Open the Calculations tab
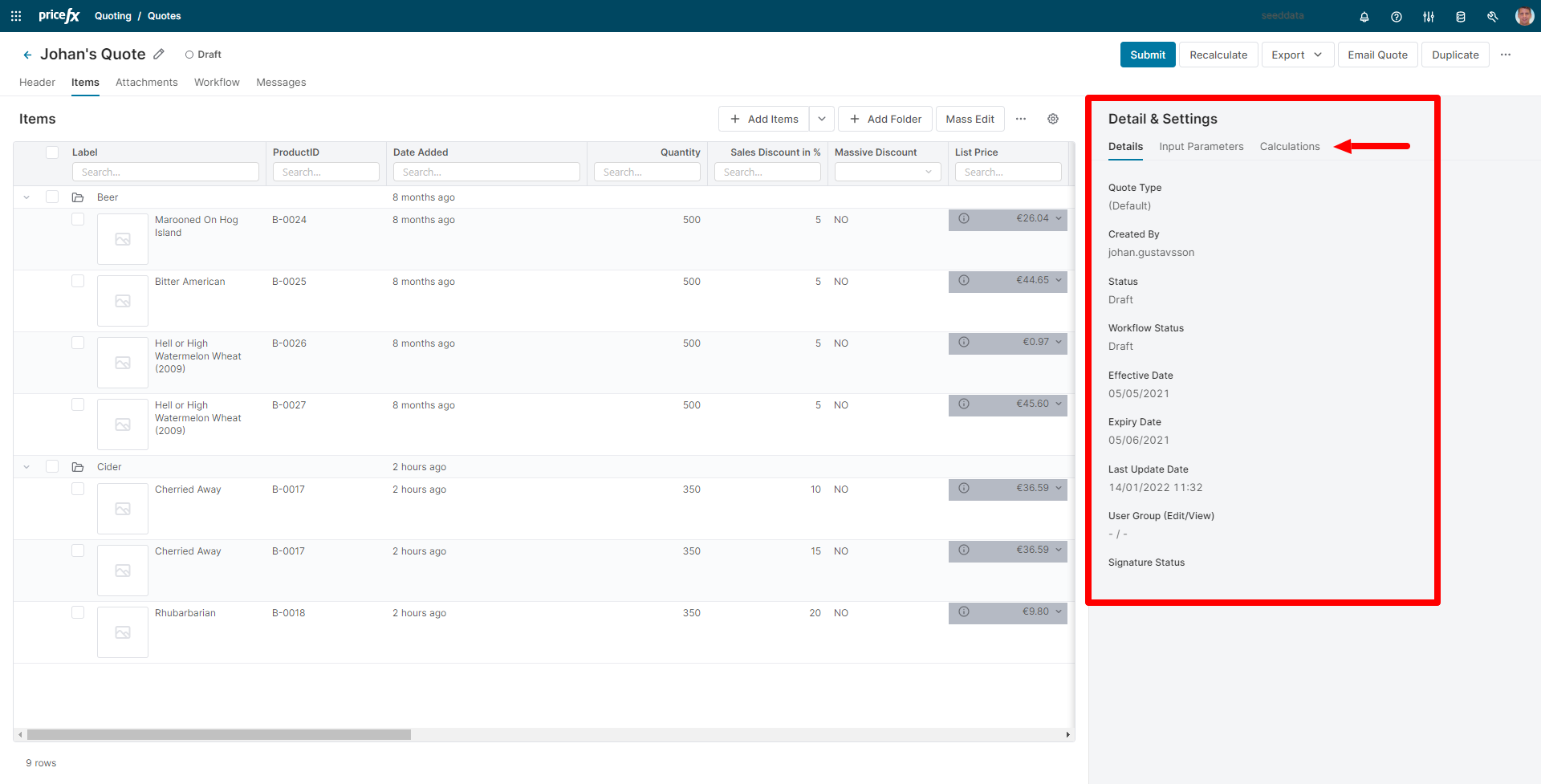1541x784 pixels. 1289,146
